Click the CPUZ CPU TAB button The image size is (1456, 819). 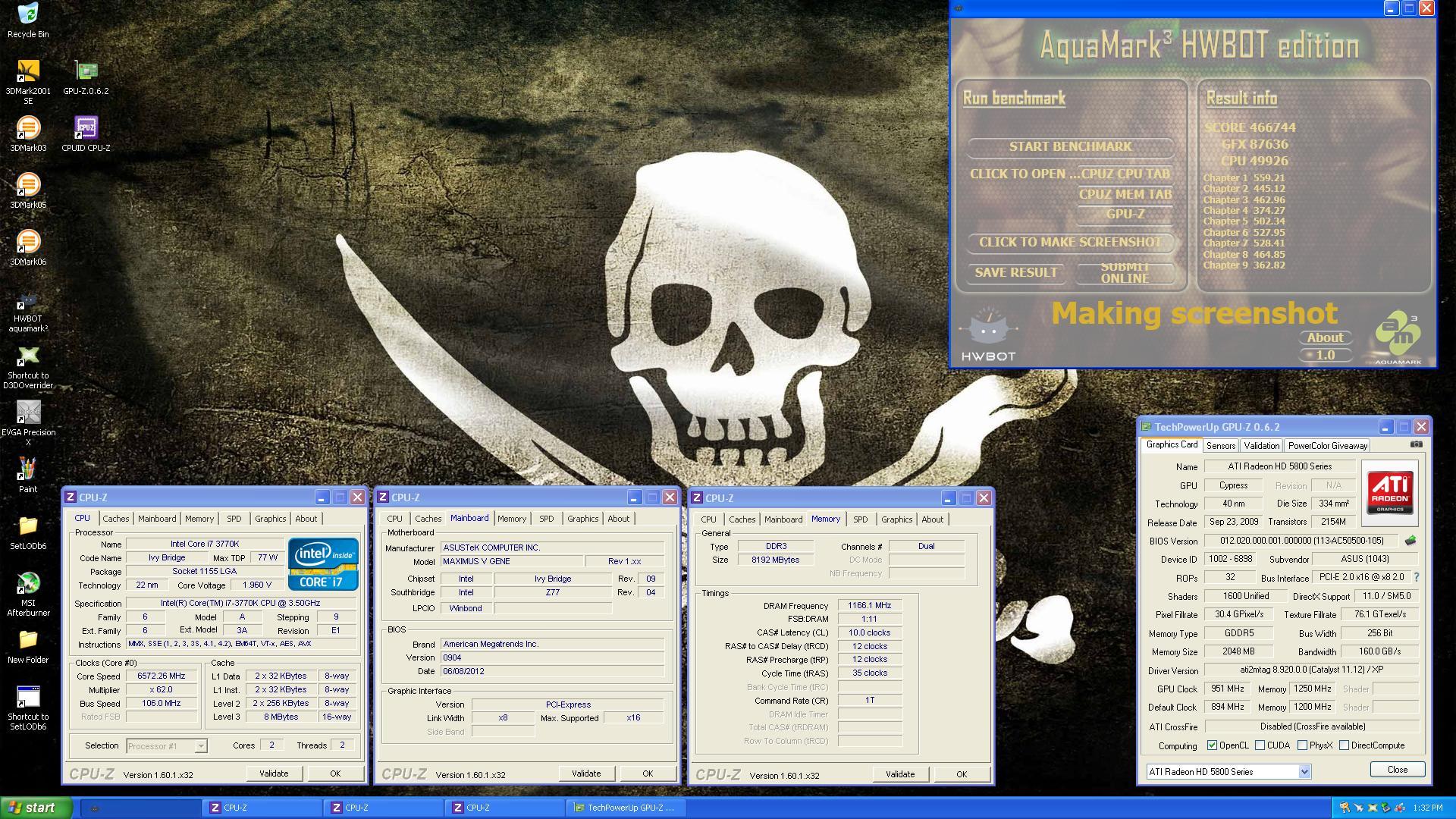[x=1125, y=174]
